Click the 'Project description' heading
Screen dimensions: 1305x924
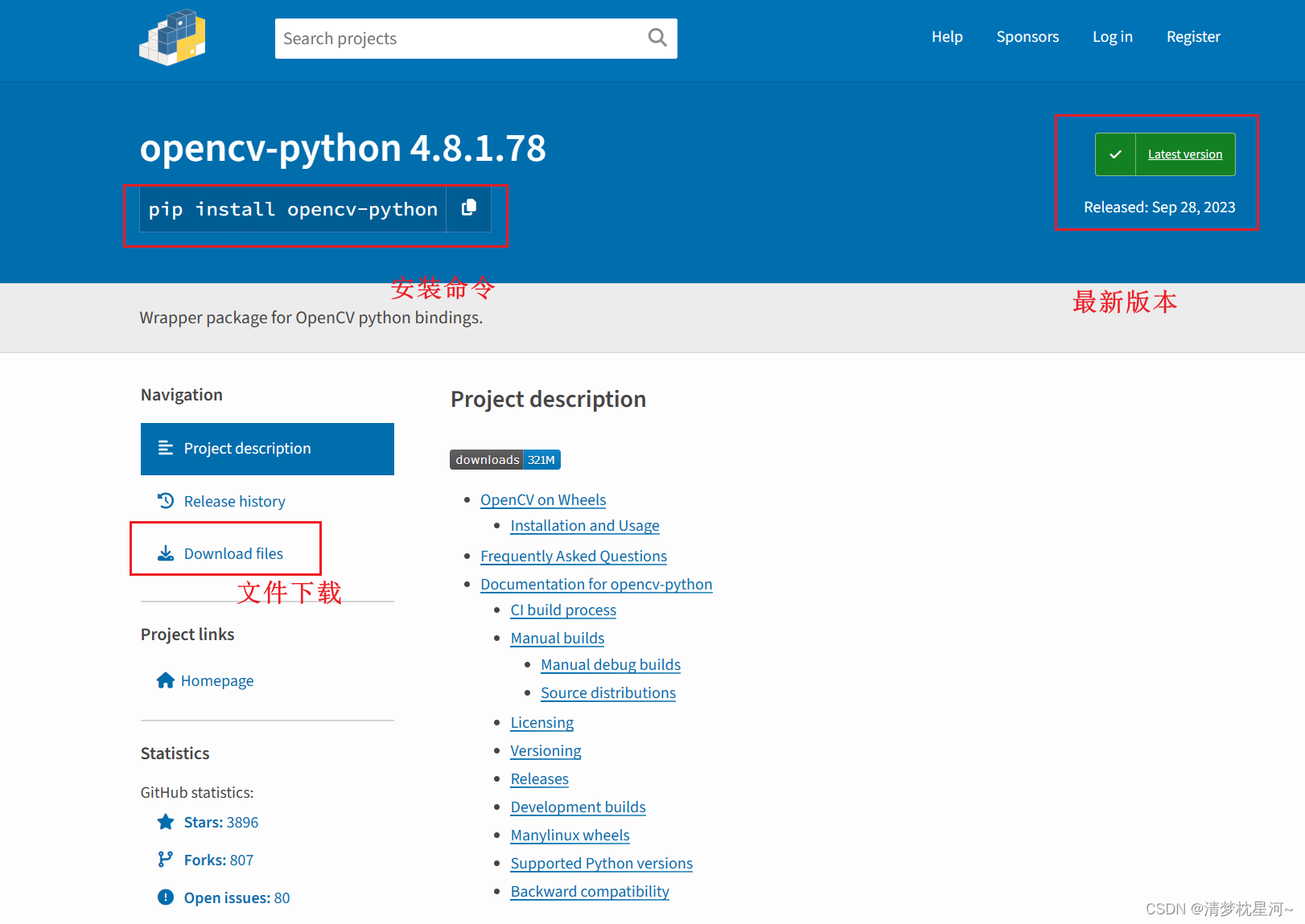pos(548,400)
